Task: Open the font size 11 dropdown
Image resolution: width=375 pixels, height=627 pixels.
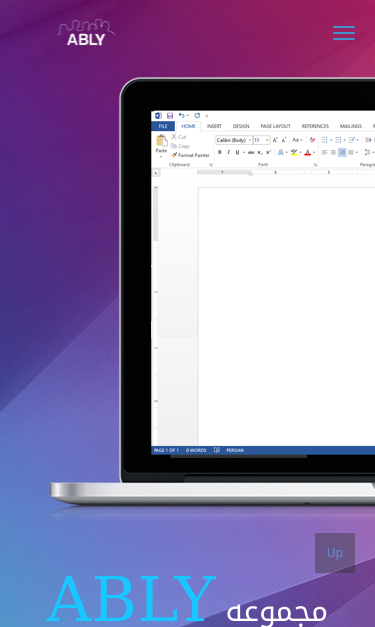Action: [261, 140]
